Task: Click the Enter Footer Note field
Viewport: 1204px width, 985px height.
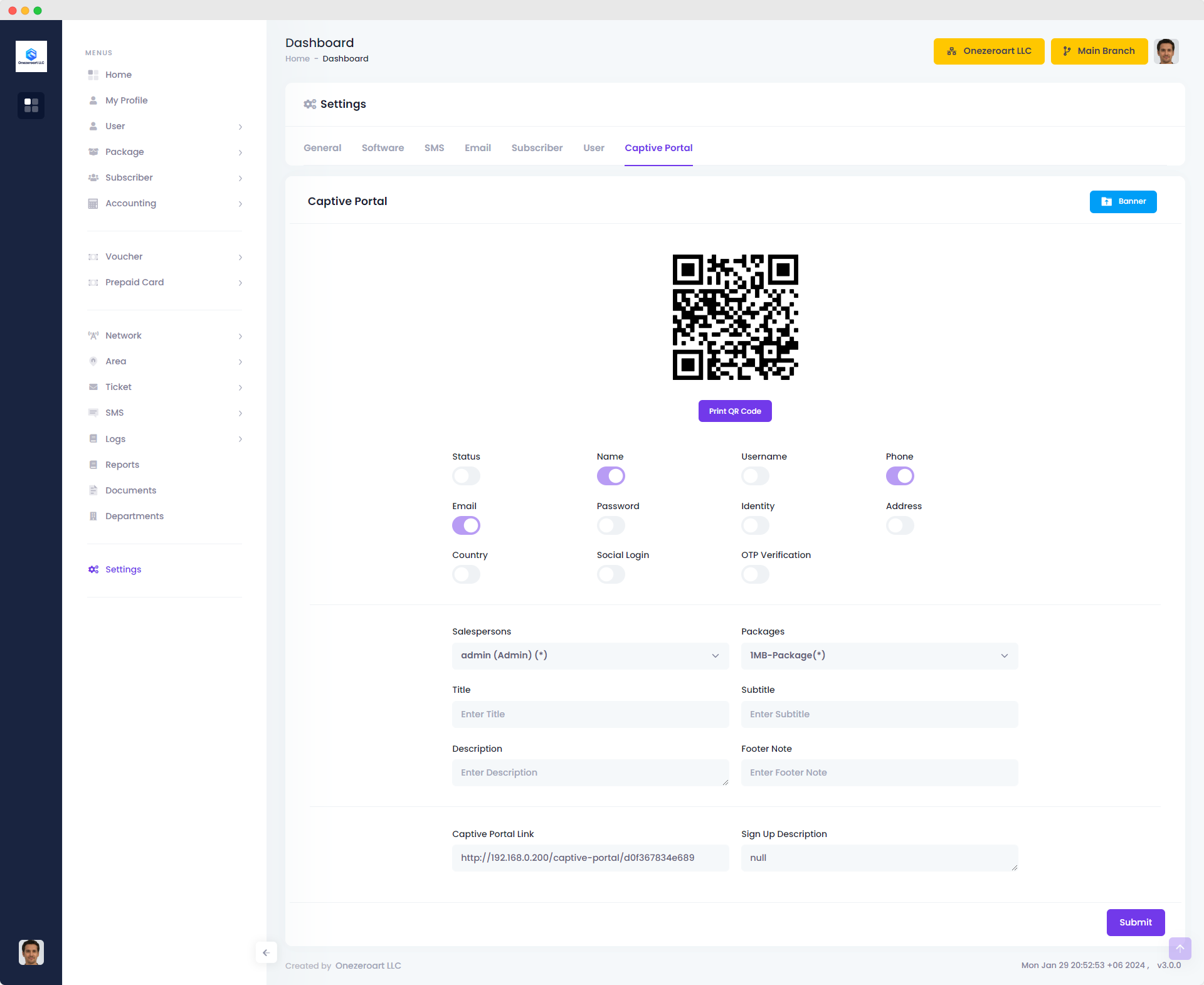Action: (879, 772)
